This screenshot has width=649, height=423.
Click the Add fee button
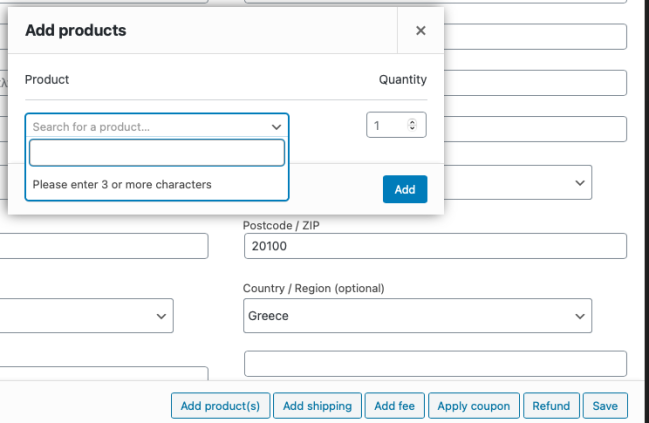pyautogui.click(x=396, y=406)
